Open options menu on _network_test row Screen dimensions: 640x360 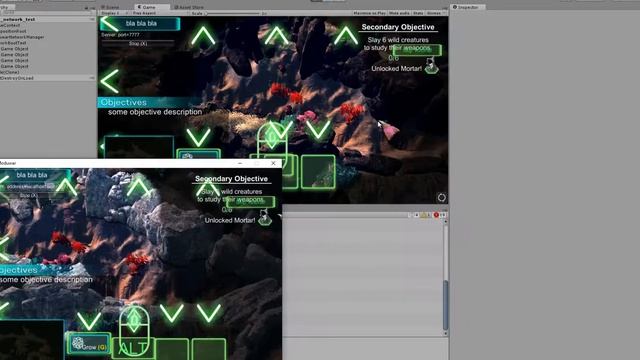point(92,19)
